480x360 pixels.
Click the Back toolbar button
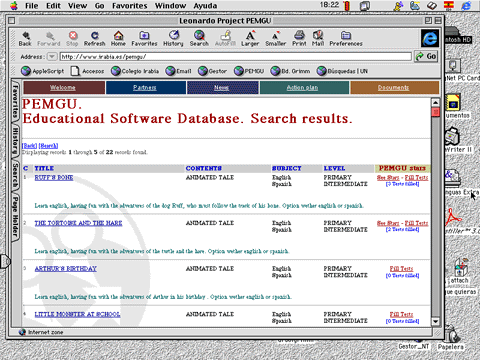pos(25,39)
